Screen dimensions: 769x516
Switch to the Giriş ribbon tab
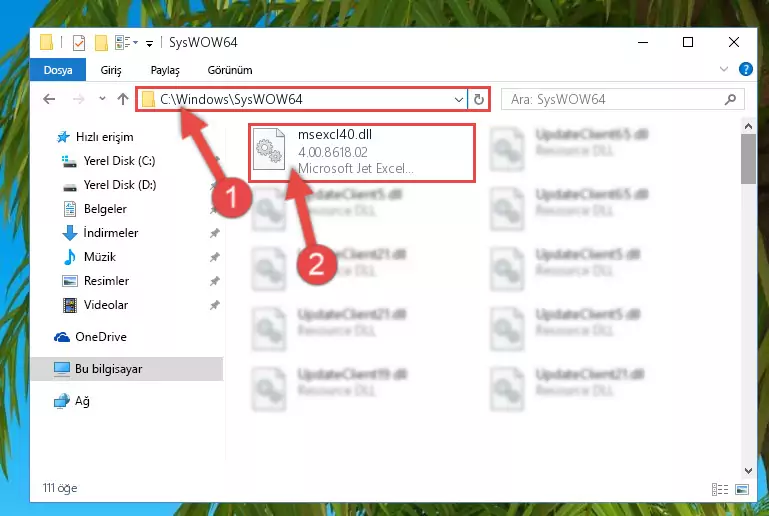111,70
